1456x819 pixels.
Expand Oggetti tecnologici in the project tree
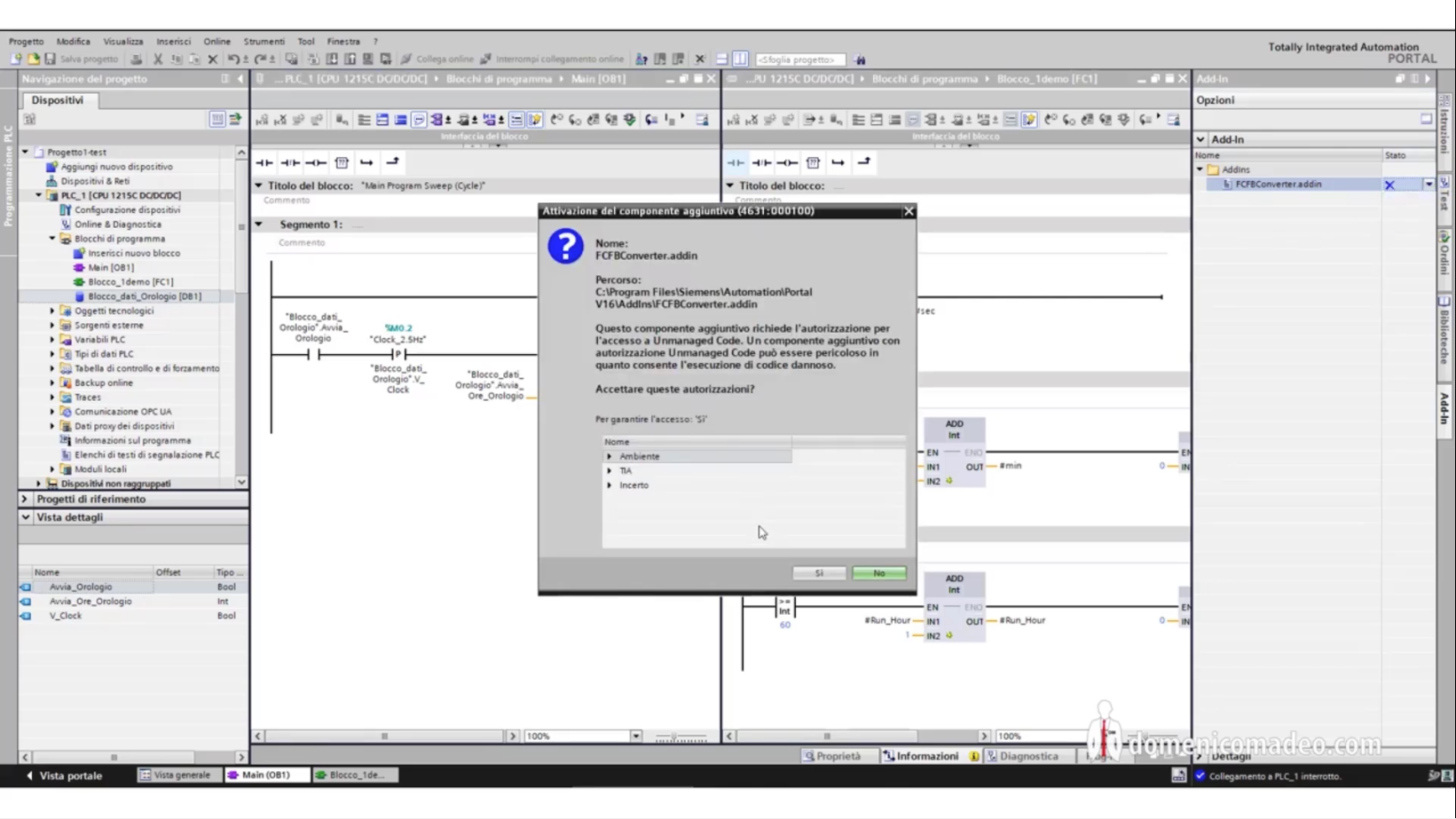pos(53,311)
